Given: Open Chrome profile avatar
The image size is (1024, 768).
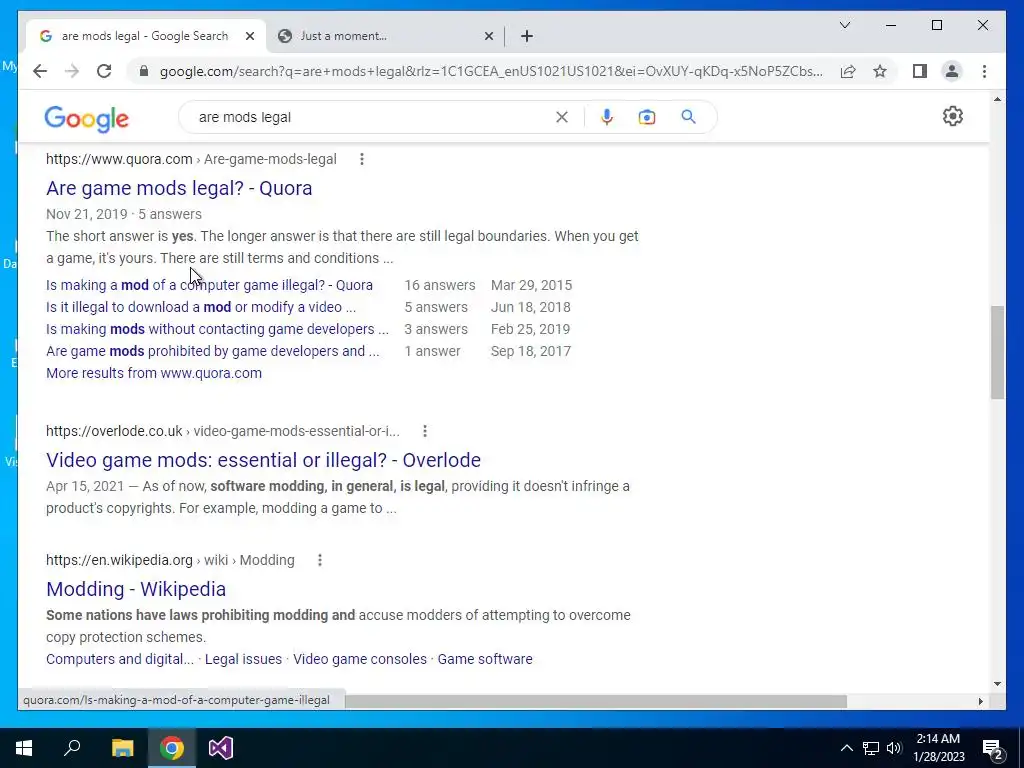Looking at the screenshot, I should [952, 71].
